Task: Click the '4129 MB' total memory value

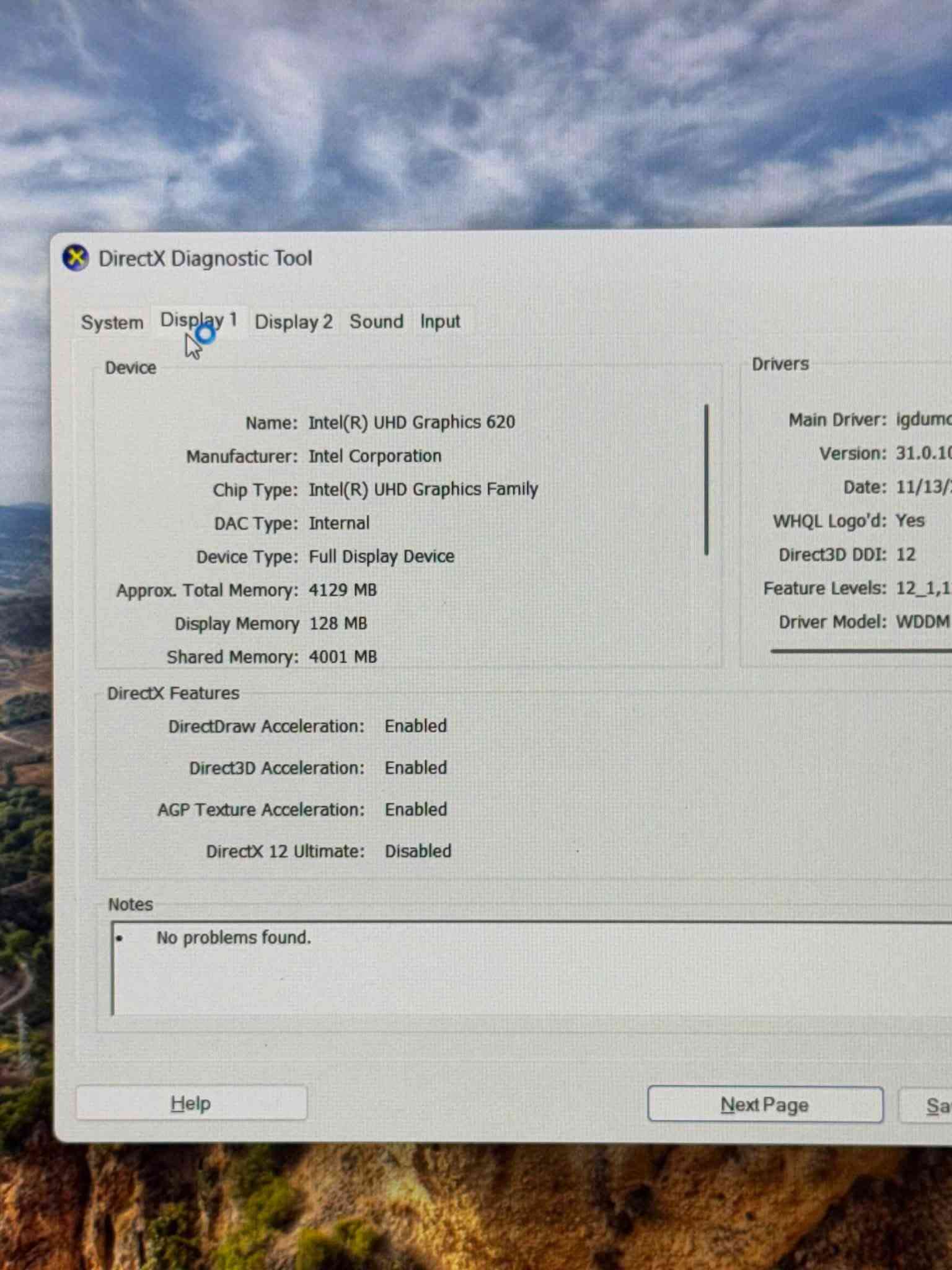Action: tap(343, 590)
